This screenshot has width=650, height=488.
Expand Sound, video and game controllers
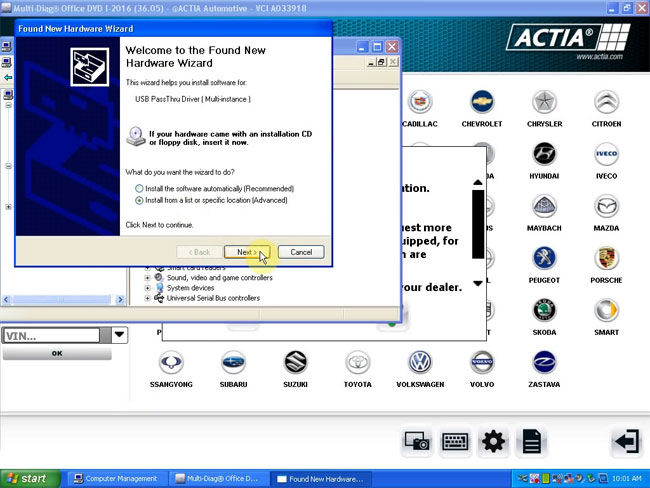click(x=148, y=278)
